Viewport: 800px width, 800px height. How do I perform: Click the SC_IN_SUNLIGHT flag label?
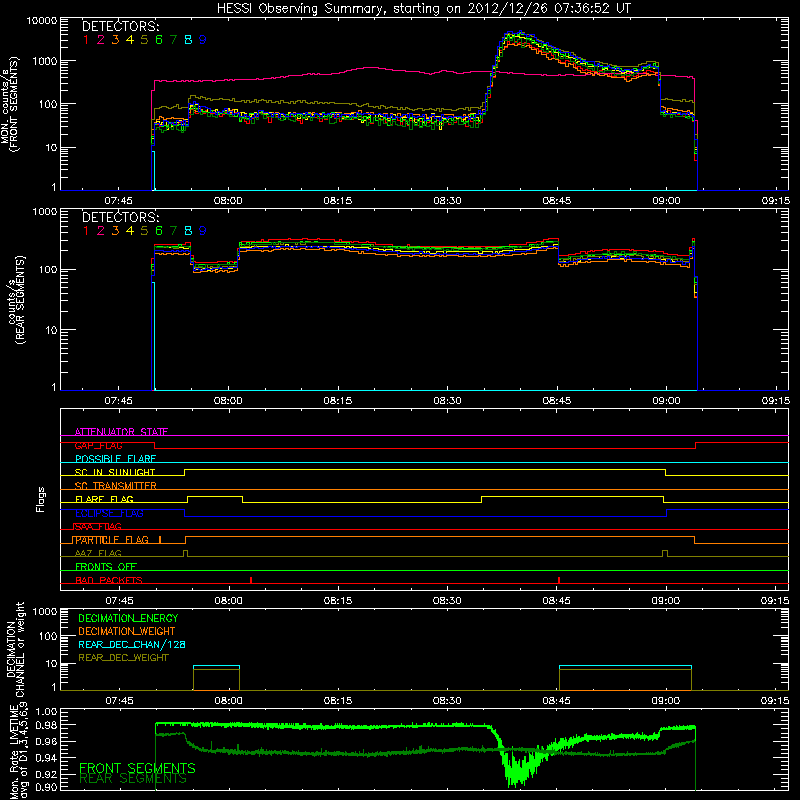(115, 472)
